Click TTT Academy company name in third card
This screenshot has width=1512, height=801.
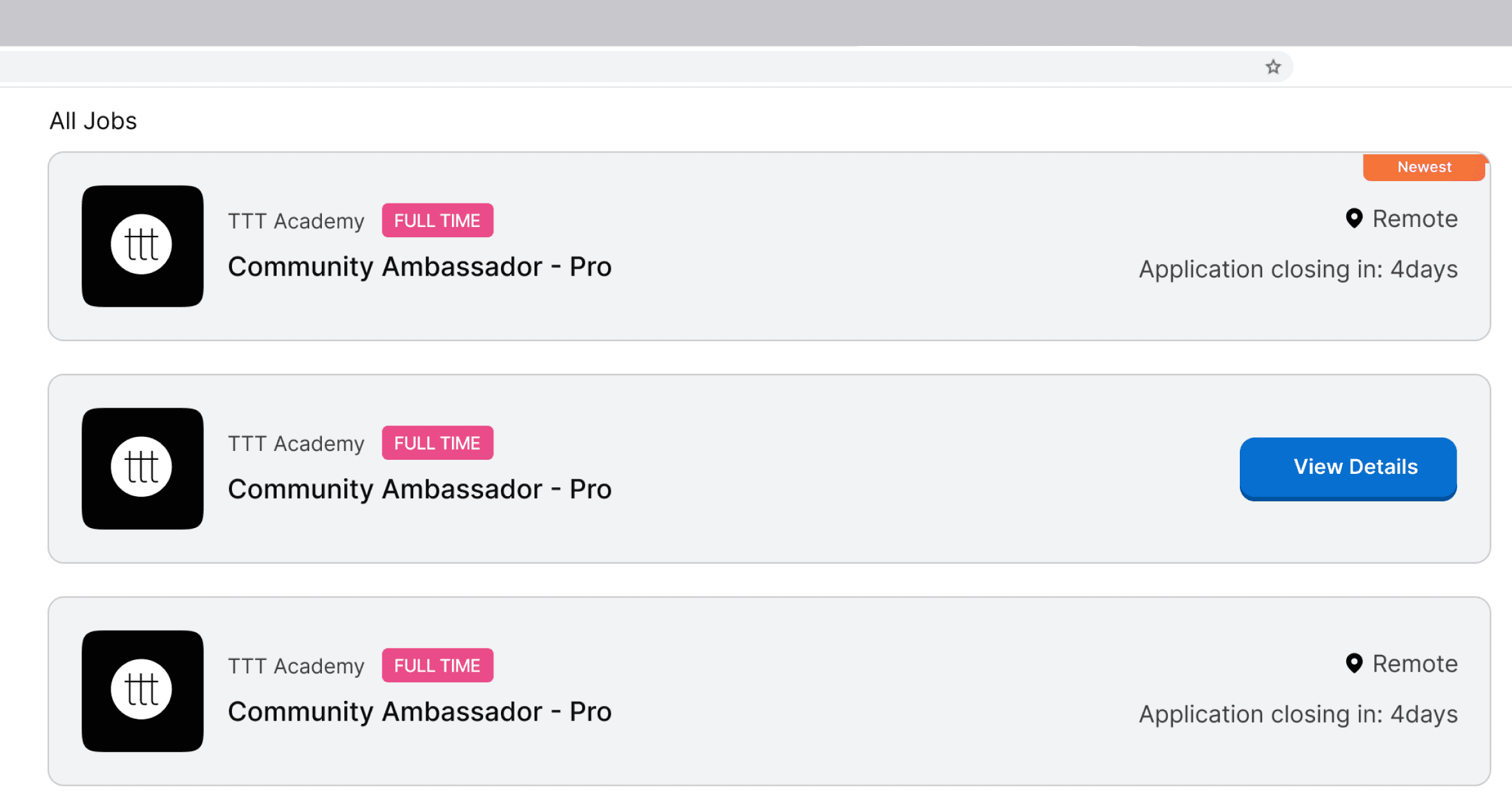pyautogui.click(x=296, y=666)
